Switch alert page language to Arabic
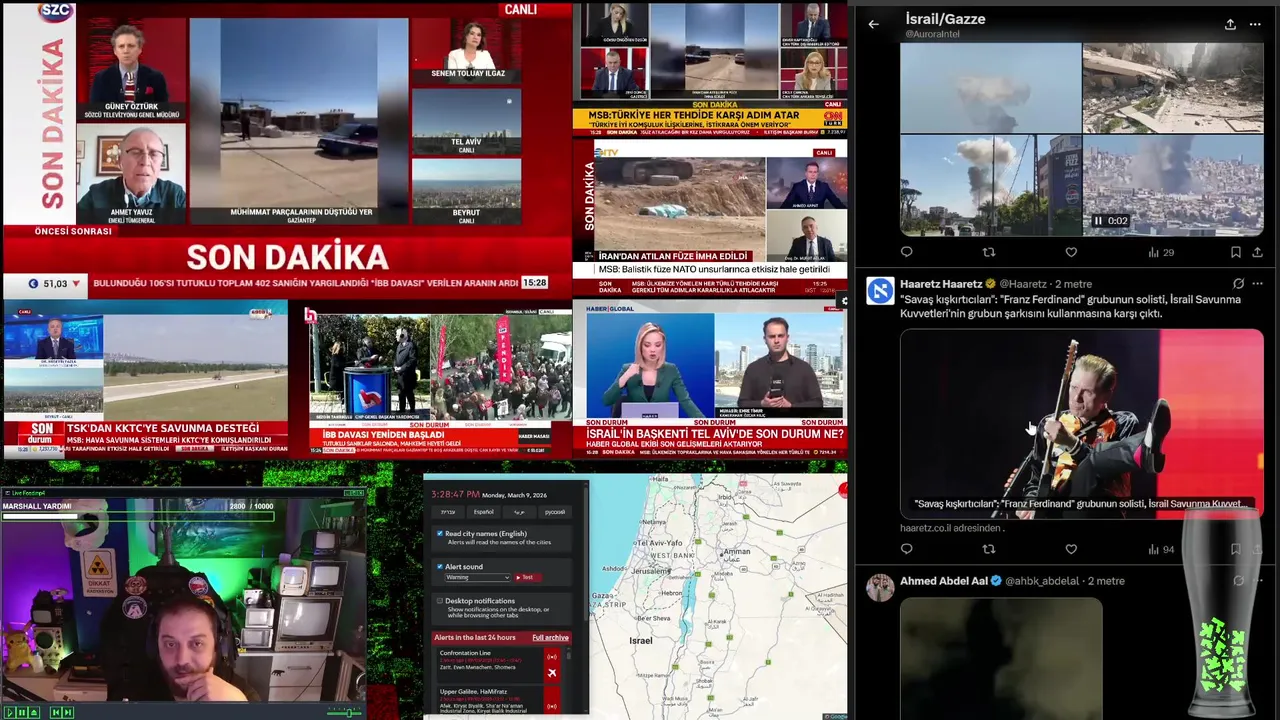Screen dimensions: 1280x720 [x=519, y=512]
